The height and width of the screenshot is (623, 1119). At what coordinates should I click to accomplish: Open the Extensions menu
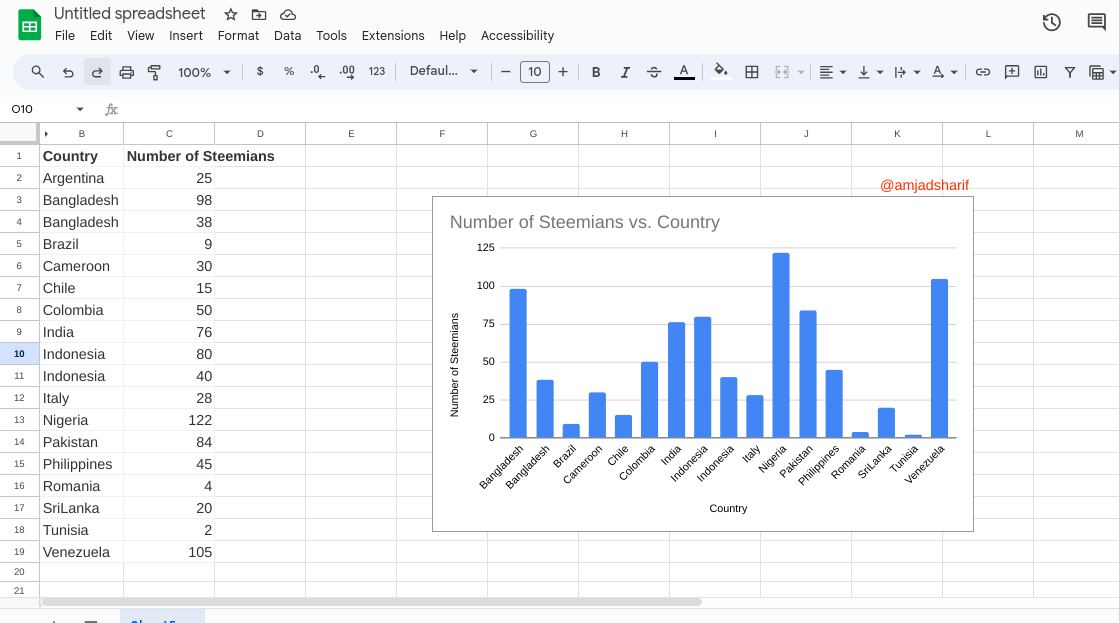pos(393,36)
